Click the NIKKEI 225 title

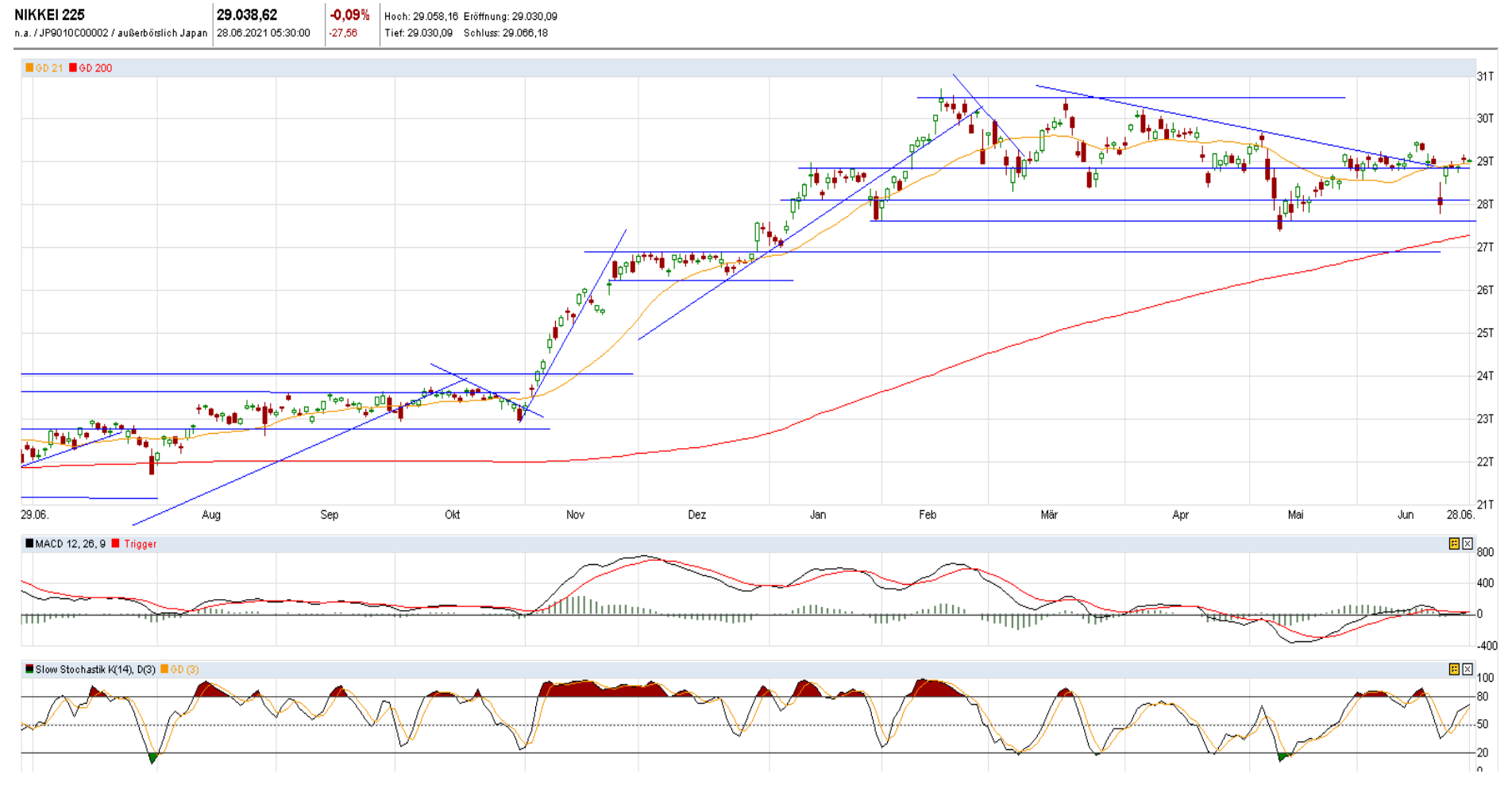tap(49, 15)
